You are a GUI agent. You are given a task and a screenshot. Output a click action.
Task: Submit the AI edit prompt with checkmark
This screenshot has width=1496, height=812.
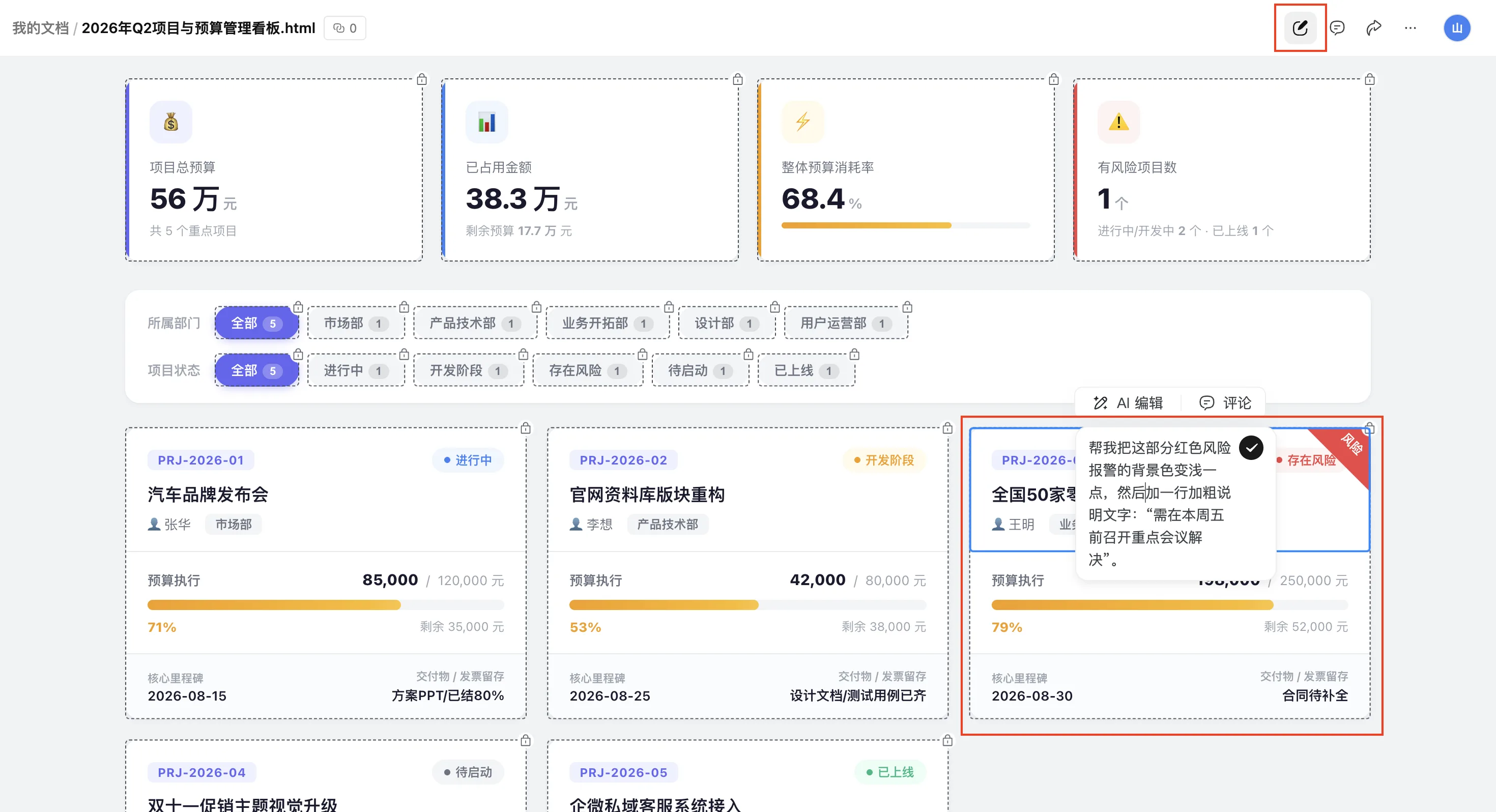coord(1251,448)
